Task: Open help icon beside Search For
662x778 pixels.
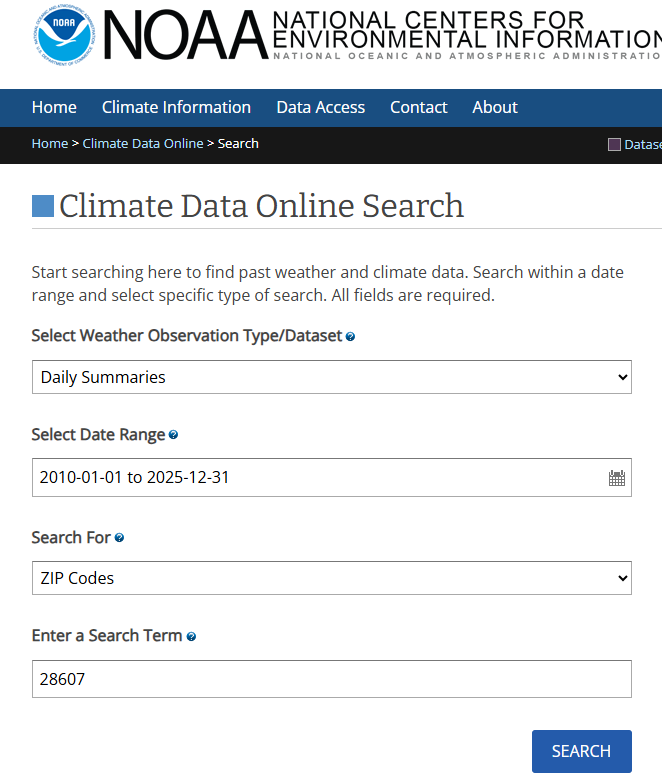Action: pyautogui.click(x=119, y=538)
